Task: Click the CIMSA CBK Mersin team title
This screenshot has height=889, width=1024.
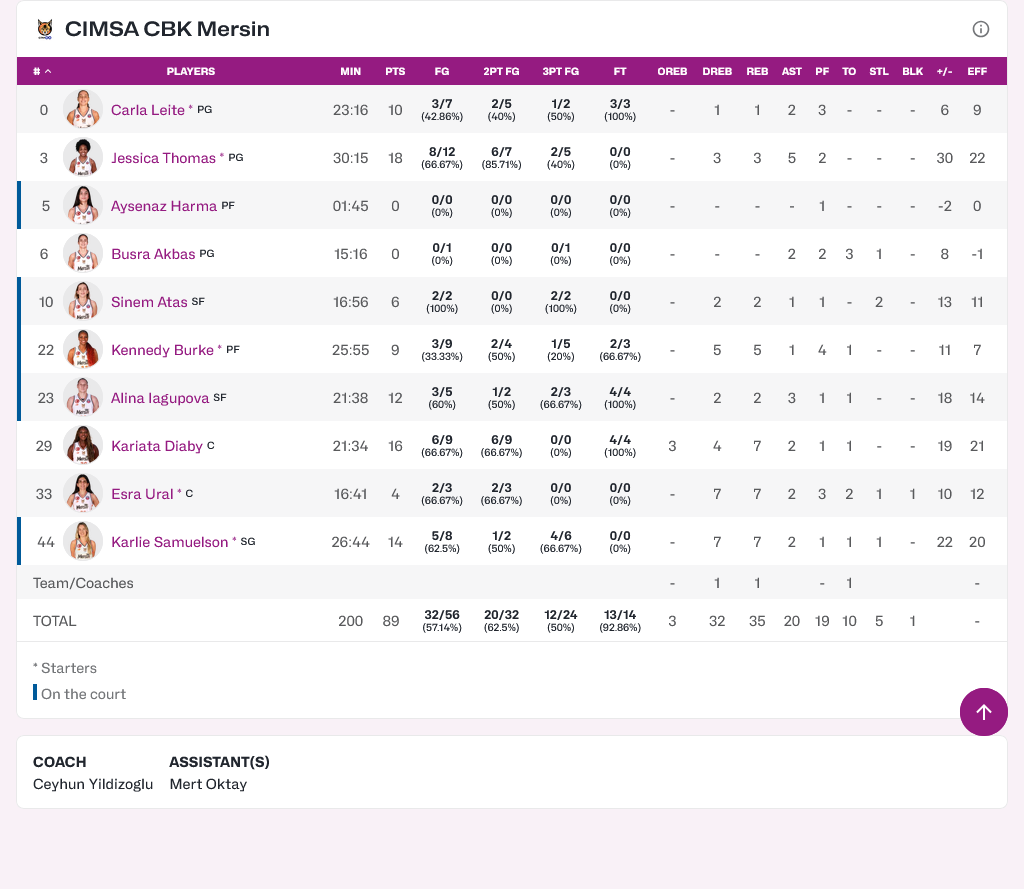Action: pyautogui.click(x=167, y=29)
